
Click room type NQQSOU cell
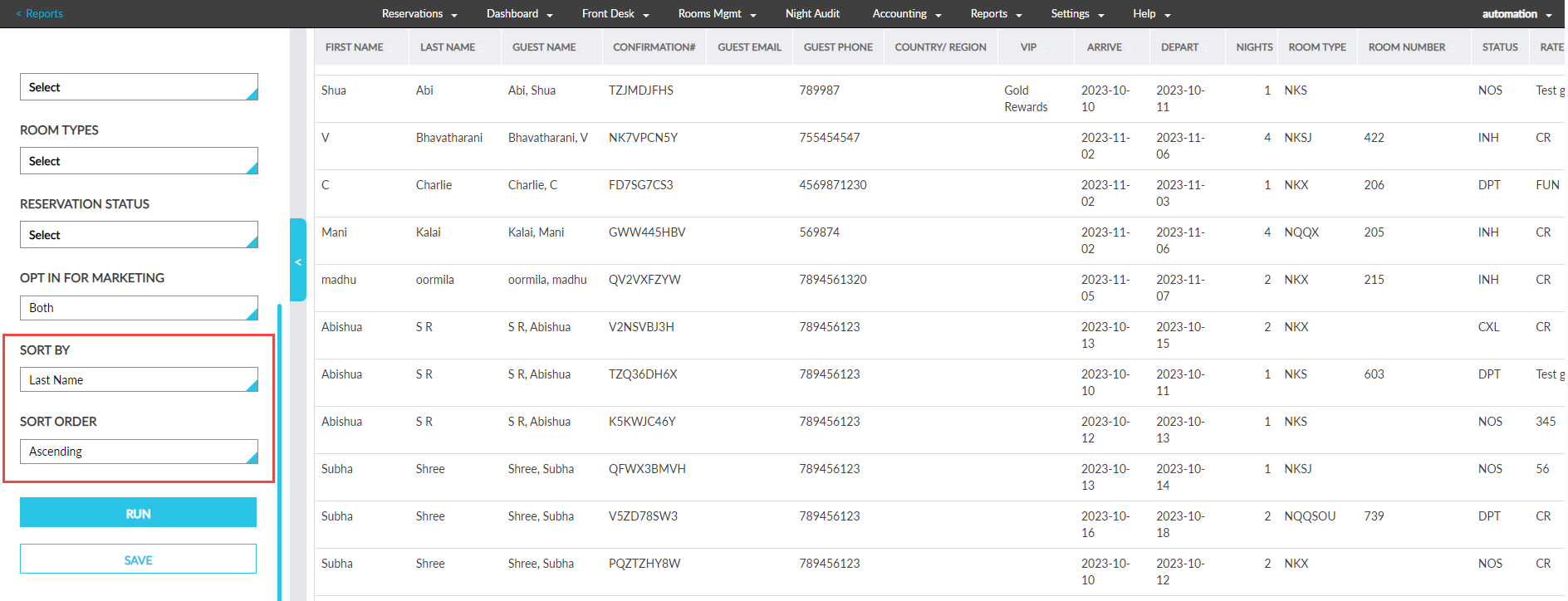[x=1310, y=516]
